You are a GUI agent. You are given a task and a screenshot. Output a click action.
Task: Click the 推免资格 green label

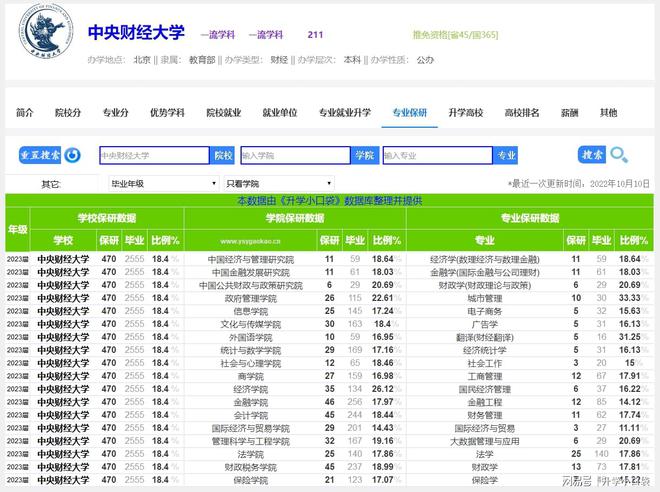(x=455, y=35)
